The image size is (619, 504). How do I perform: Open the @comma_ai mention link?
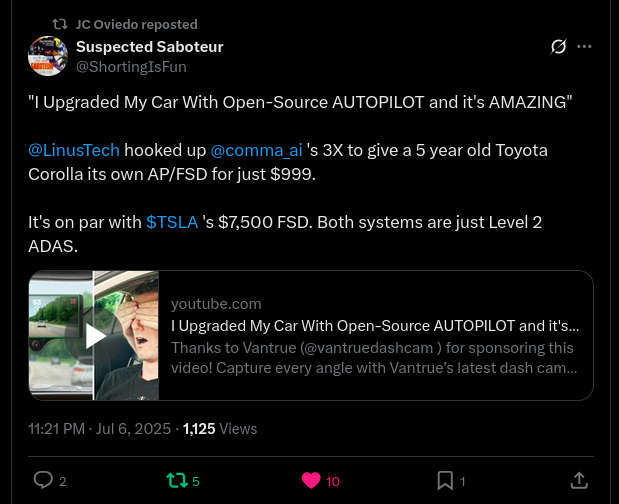pyautogui.click(x=256, y=150)
